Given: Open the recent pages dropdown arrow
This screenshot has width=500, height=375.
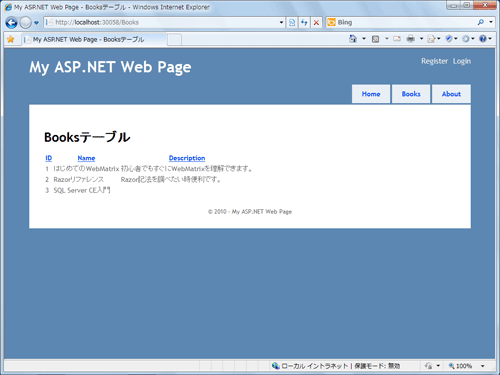Looking at the screenshot, I should point(36,23).
